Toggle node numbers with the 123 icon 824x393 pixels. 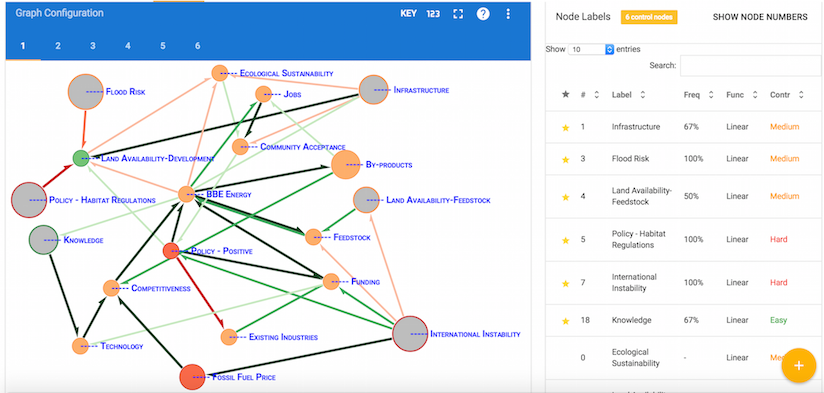pyautogui.click(x=433, y=14)
